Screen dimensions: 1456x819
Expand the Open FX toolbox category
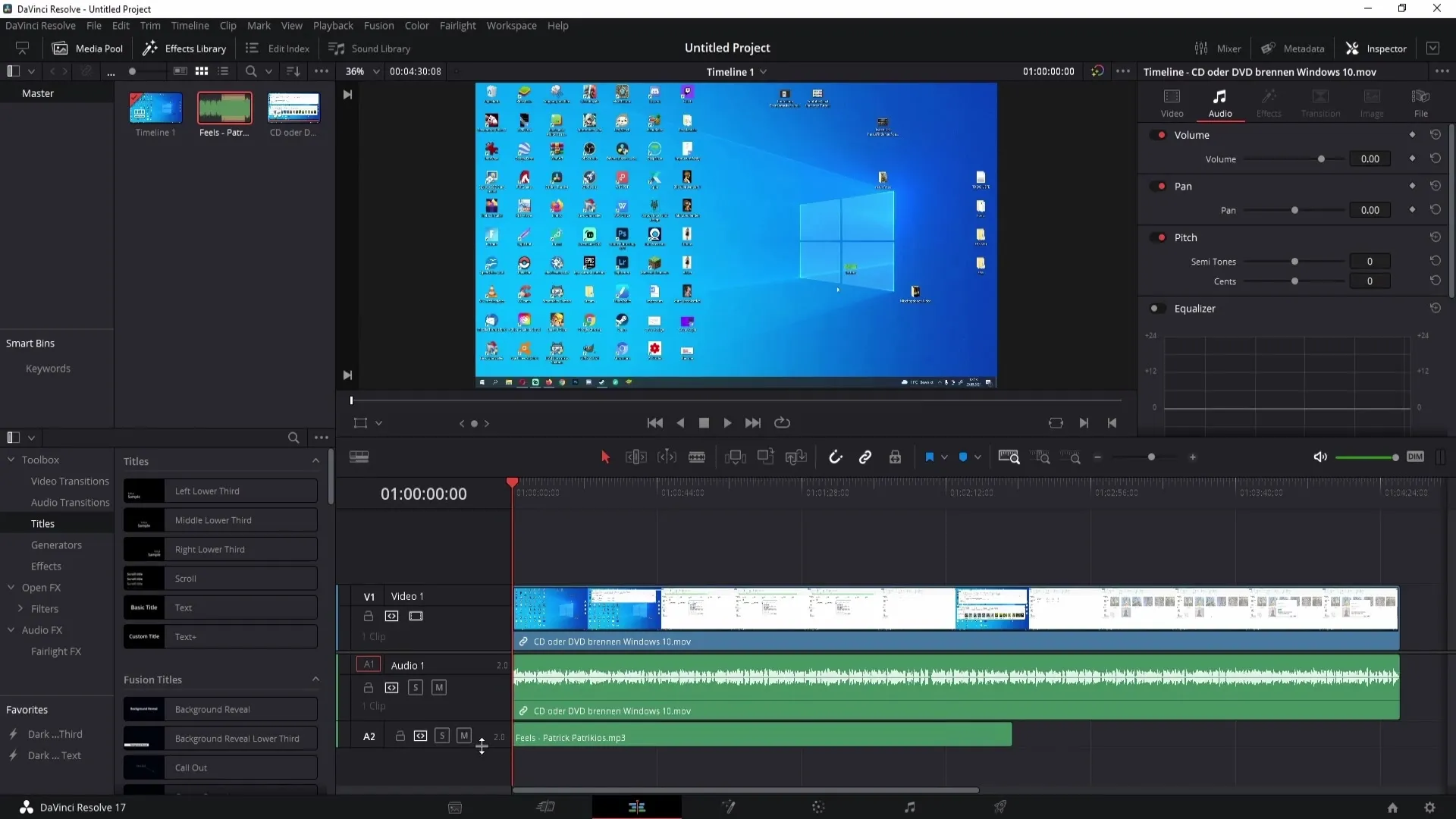(40, 587)
